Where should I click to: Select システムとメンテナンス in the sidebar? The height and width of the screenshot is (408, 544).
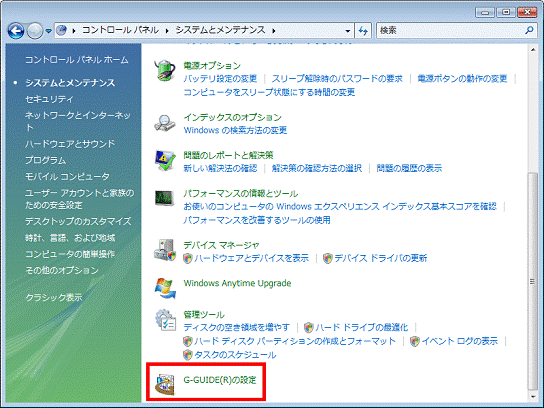70,83
